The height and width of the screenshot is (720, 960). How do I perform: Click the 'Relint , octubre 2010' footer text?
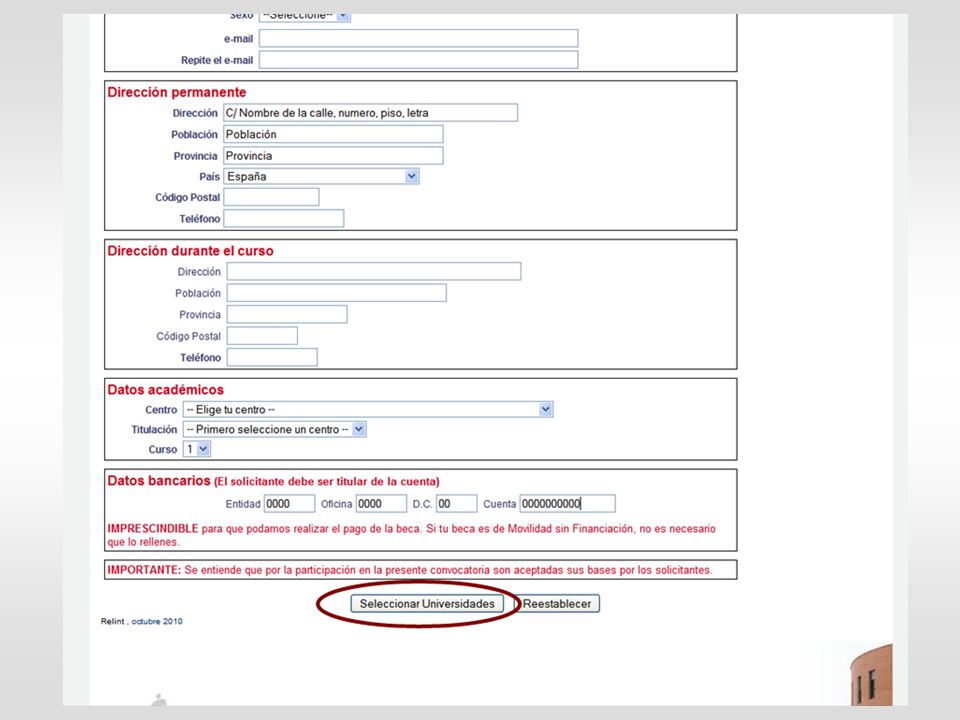[x=141, y=621]
